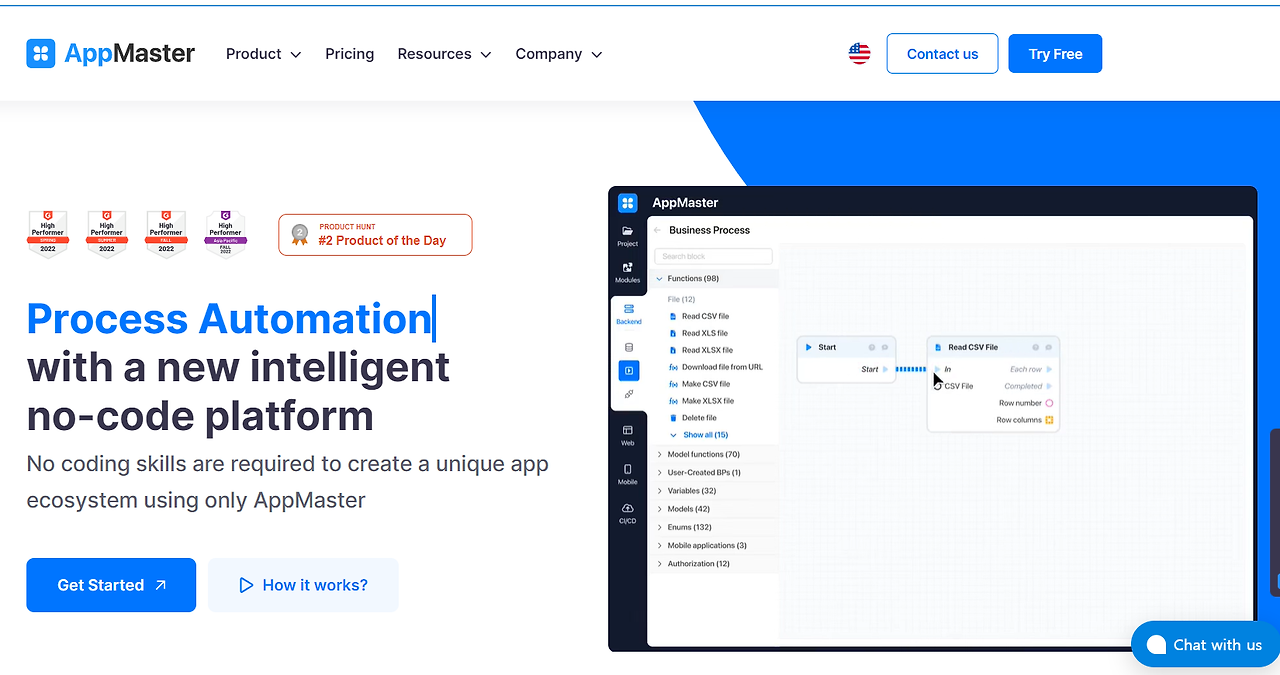The width and height of the screenshot is (1280, 675).
Task: Click the AppMaster logo in the header
Action: click(x=110, y=54)
